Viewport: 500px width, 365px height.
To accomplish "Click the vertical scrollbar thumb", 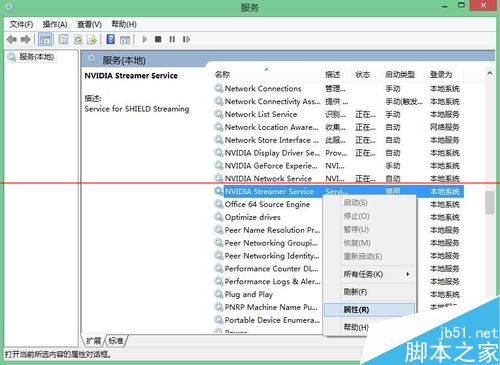I will pyautogui.click(x=490, y=202).
